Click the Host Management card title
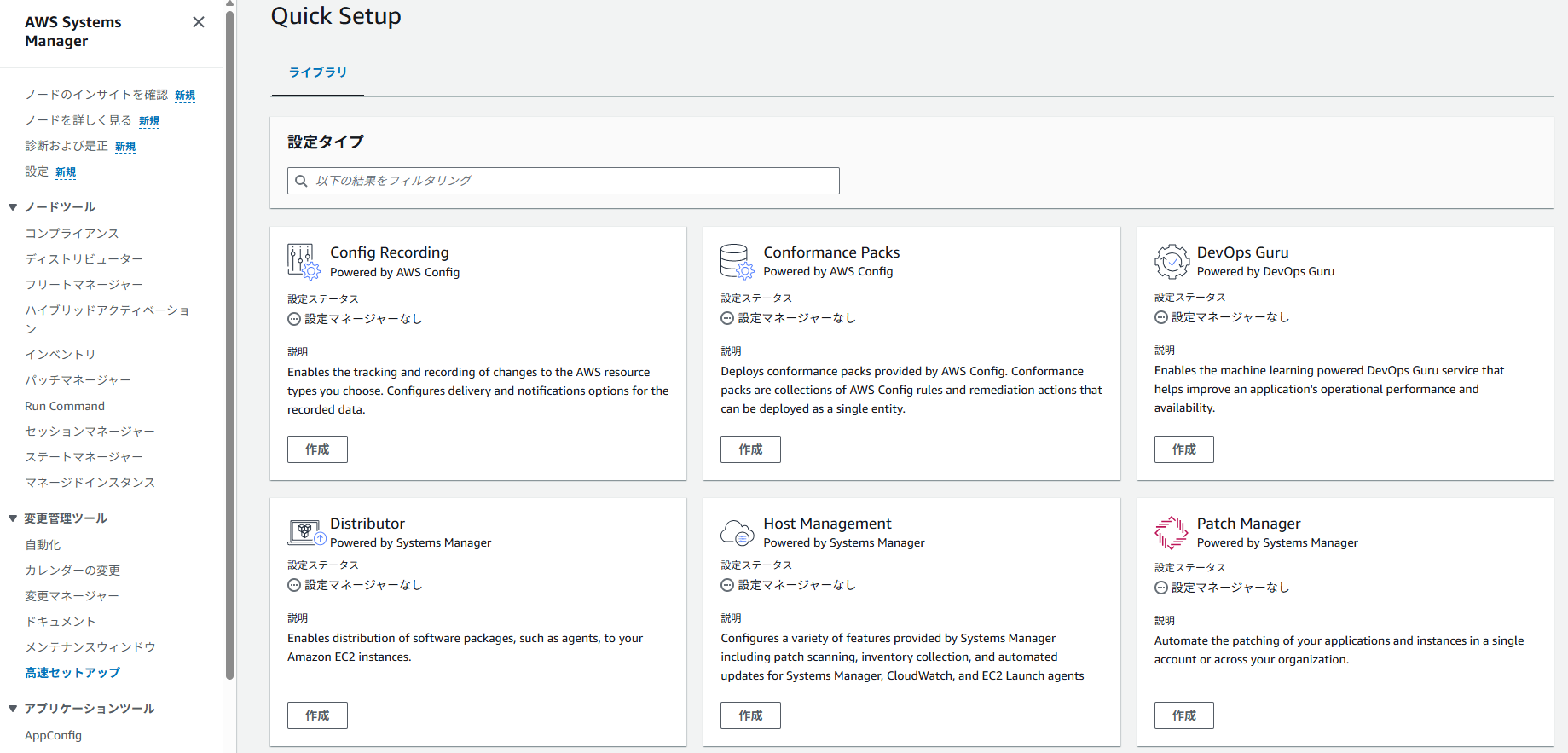The width and height of the screenshot is (1568, 753). click(827, 524)
